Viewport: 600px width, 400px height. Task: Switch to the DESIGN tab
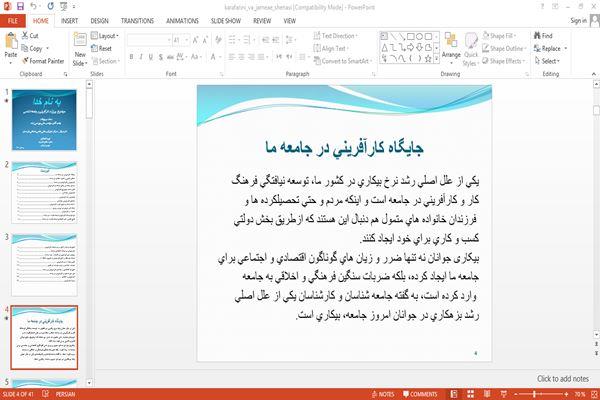(99, 21)
